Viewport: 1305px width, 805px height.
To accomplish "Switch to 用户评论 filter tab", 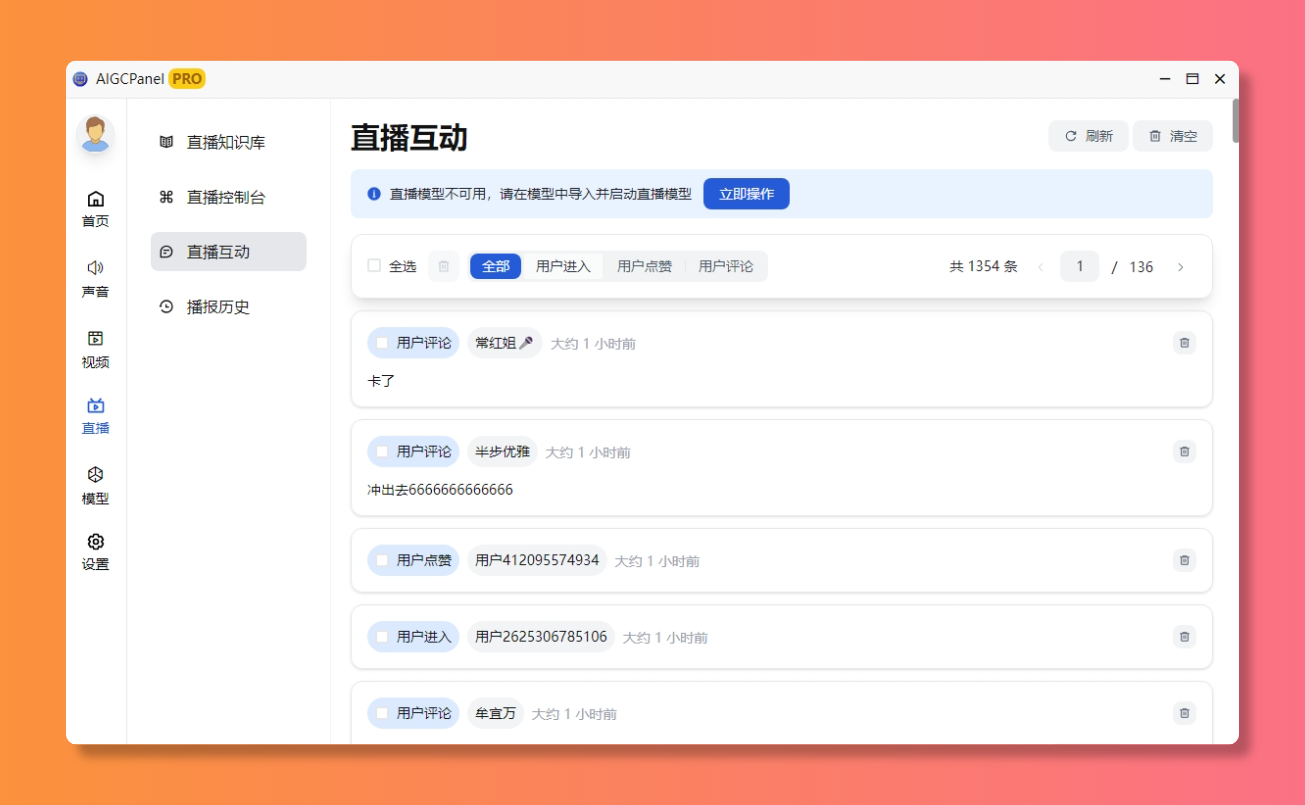I will 725,266.
